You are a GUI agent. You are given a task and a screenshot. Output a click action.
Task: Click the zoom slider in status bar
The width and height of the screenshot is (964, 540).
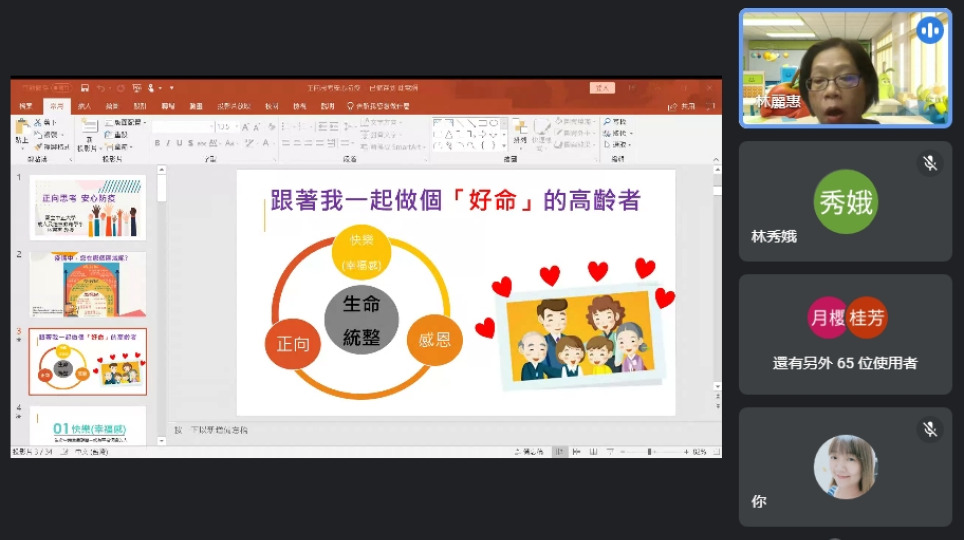pyautogui.click(x=650, y=452)
